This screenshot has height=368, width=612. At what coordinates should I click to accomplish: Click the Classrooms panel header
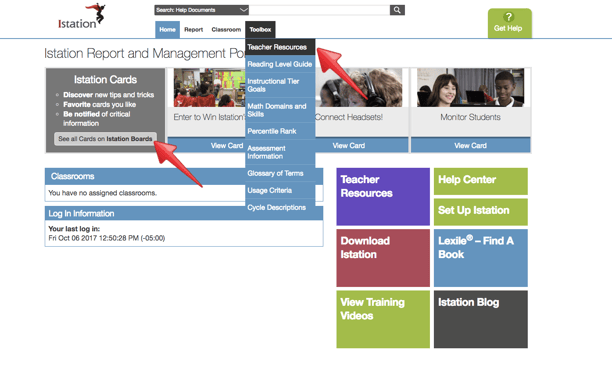(145, 176)
